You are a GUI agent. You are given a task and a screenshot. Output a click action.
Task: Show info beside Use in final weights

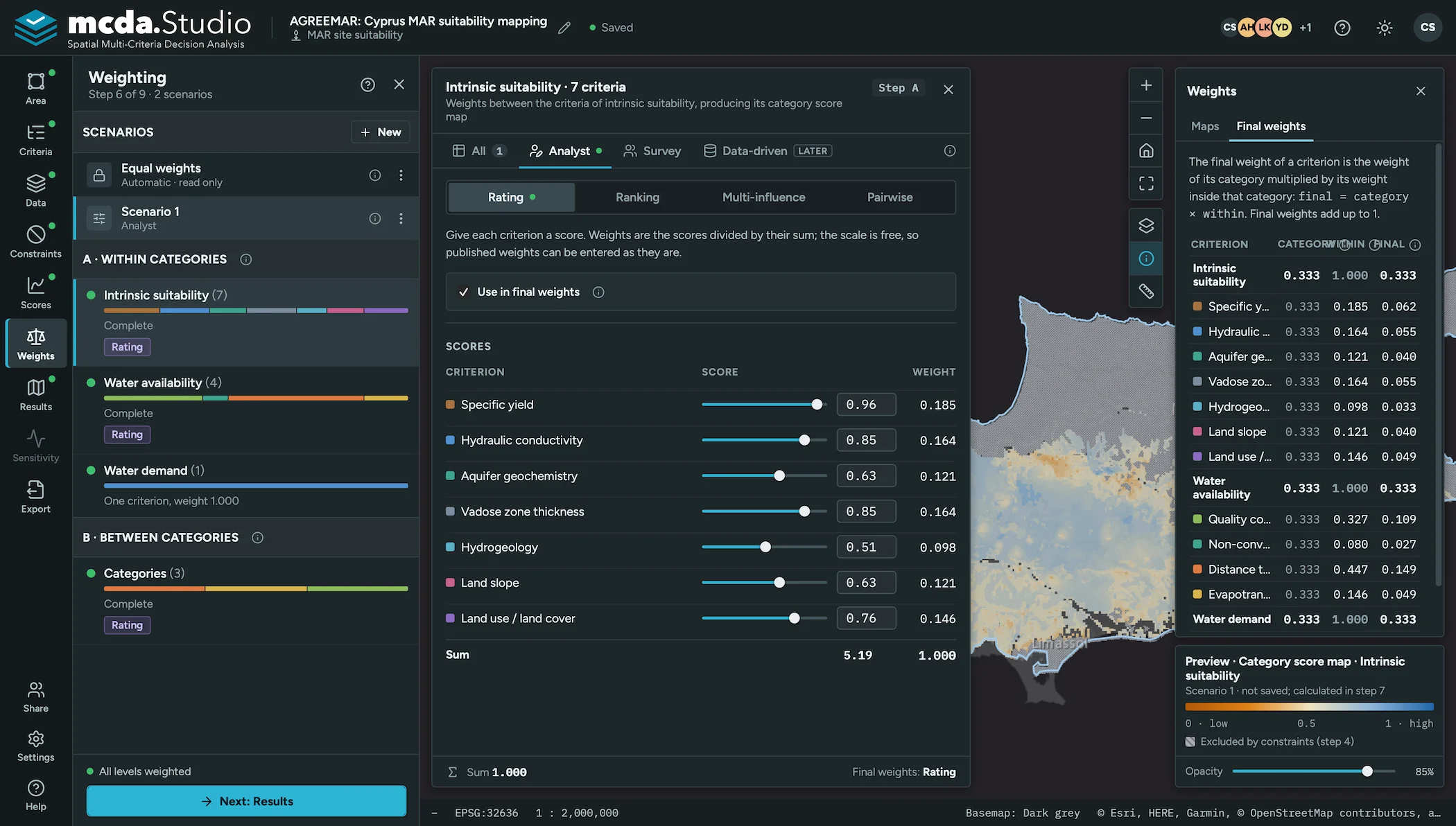[598, 292]
